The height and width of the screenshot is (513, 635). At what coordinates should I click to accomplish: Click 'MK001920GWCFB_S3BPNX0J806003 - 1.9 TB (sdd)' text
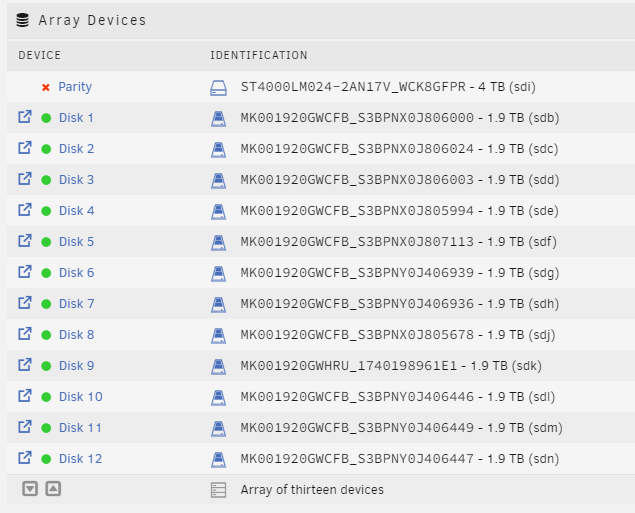(400, 180)
